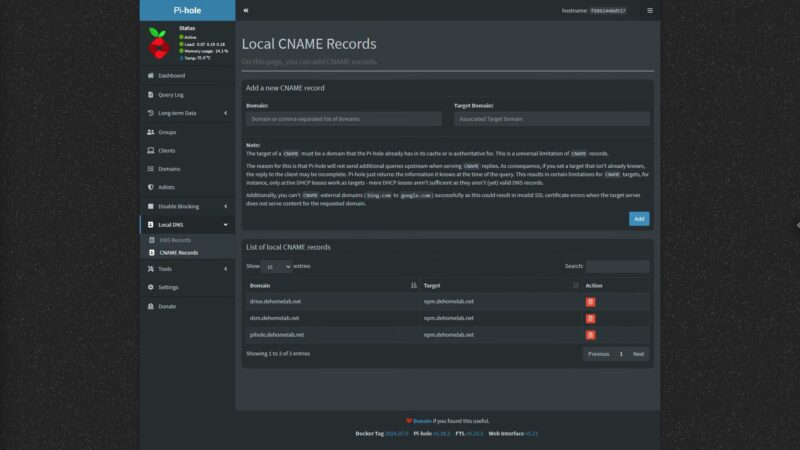Sort table by Target column

point(500,285)
